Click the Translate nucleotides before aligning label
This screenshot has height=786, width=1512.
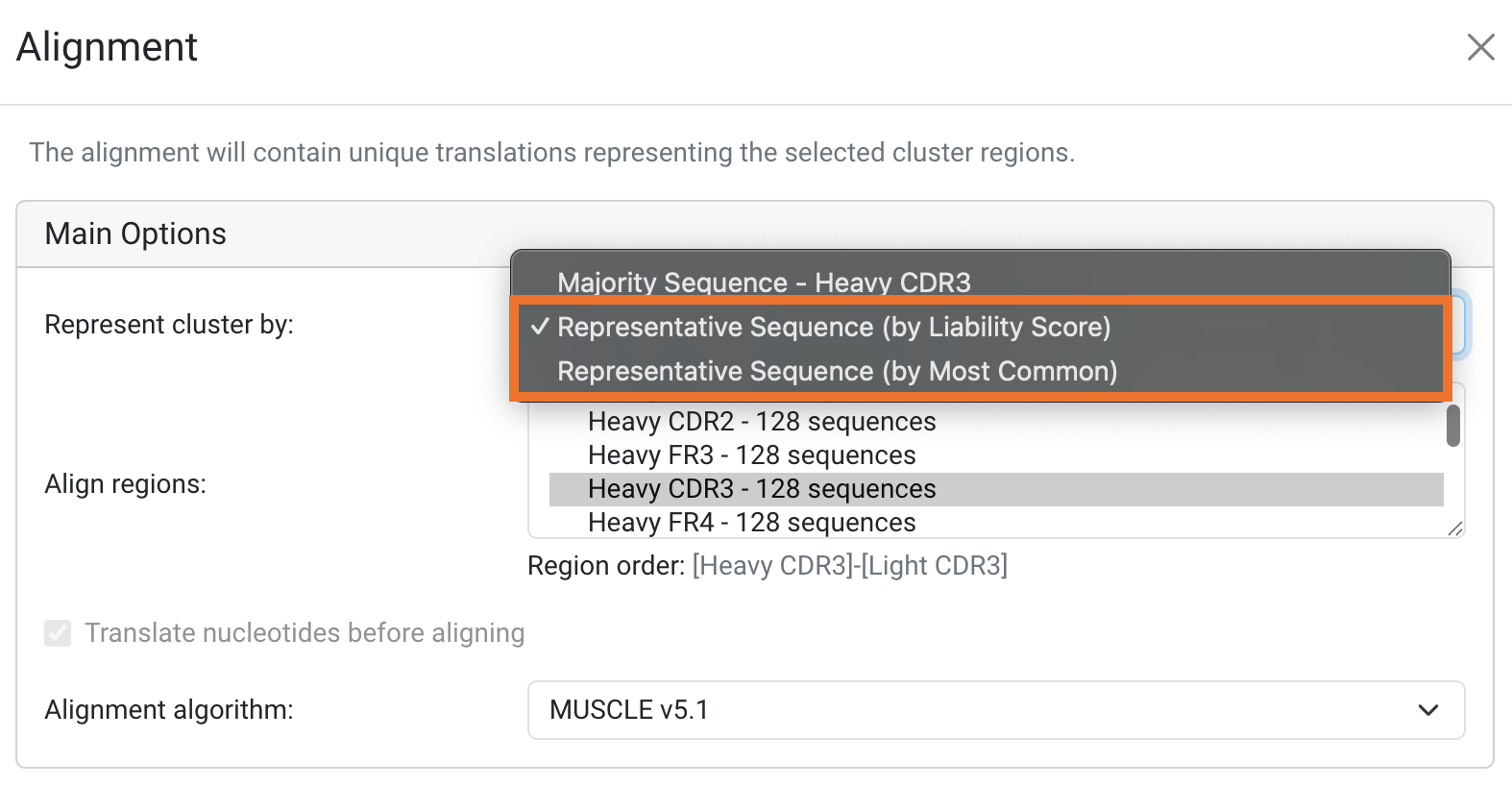click(x=305, y=633)
